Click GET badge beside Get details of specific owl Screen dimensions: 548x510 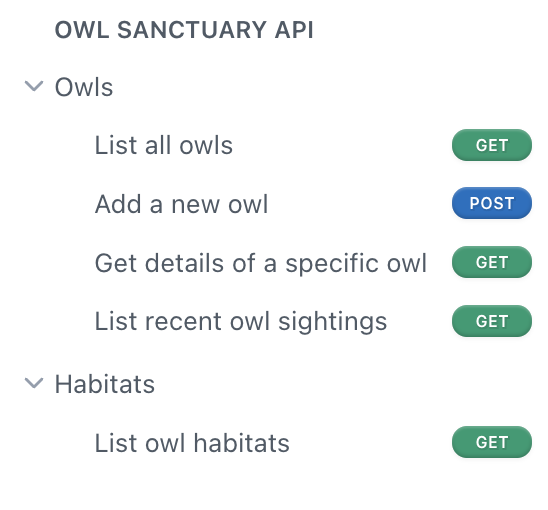492,262
